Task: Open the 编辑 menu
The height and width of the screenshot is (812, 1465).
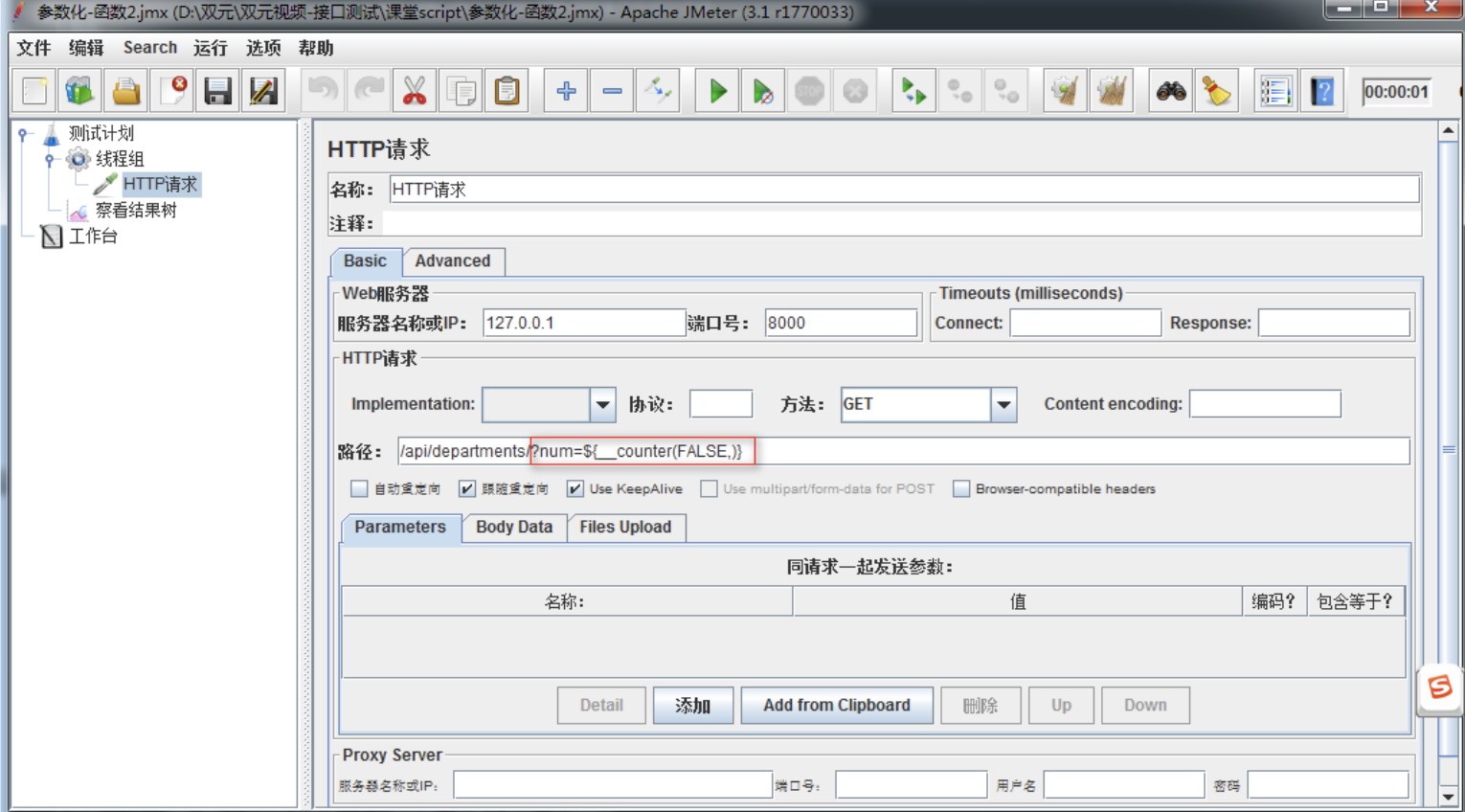Action: pos(86,48)
